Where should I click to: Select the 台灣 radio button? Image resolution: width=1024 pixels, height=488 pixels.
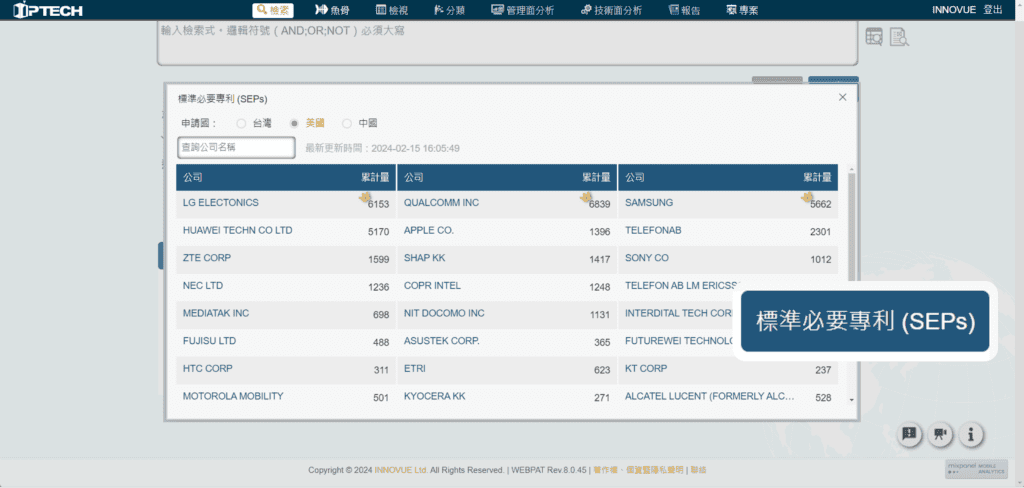(x=241, y=123)
